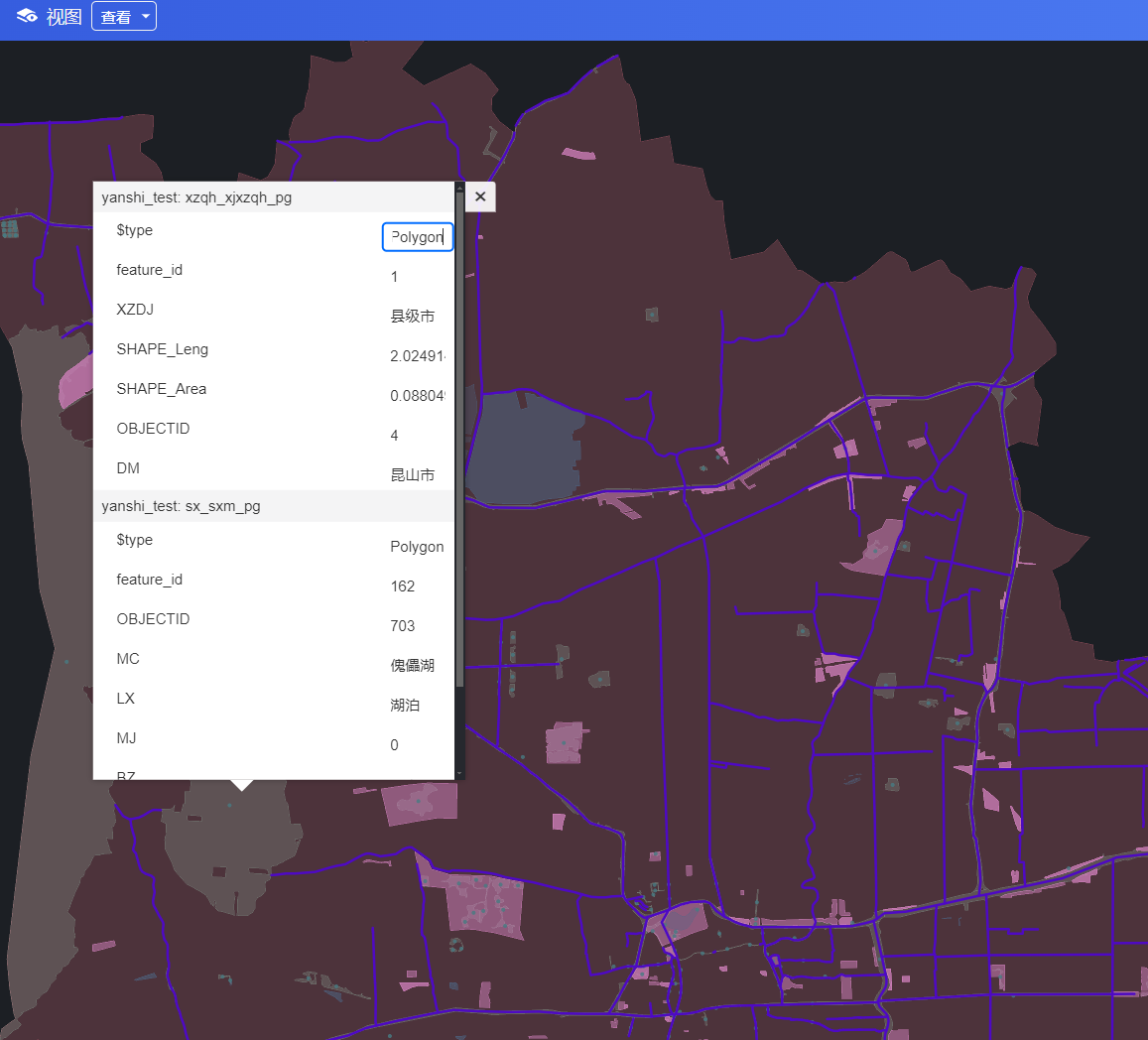Image resolution: width=1148 pixels, height=1040 pixels.
Task: Click the popup's pointer tip on map
Action: tap(241, 786)
